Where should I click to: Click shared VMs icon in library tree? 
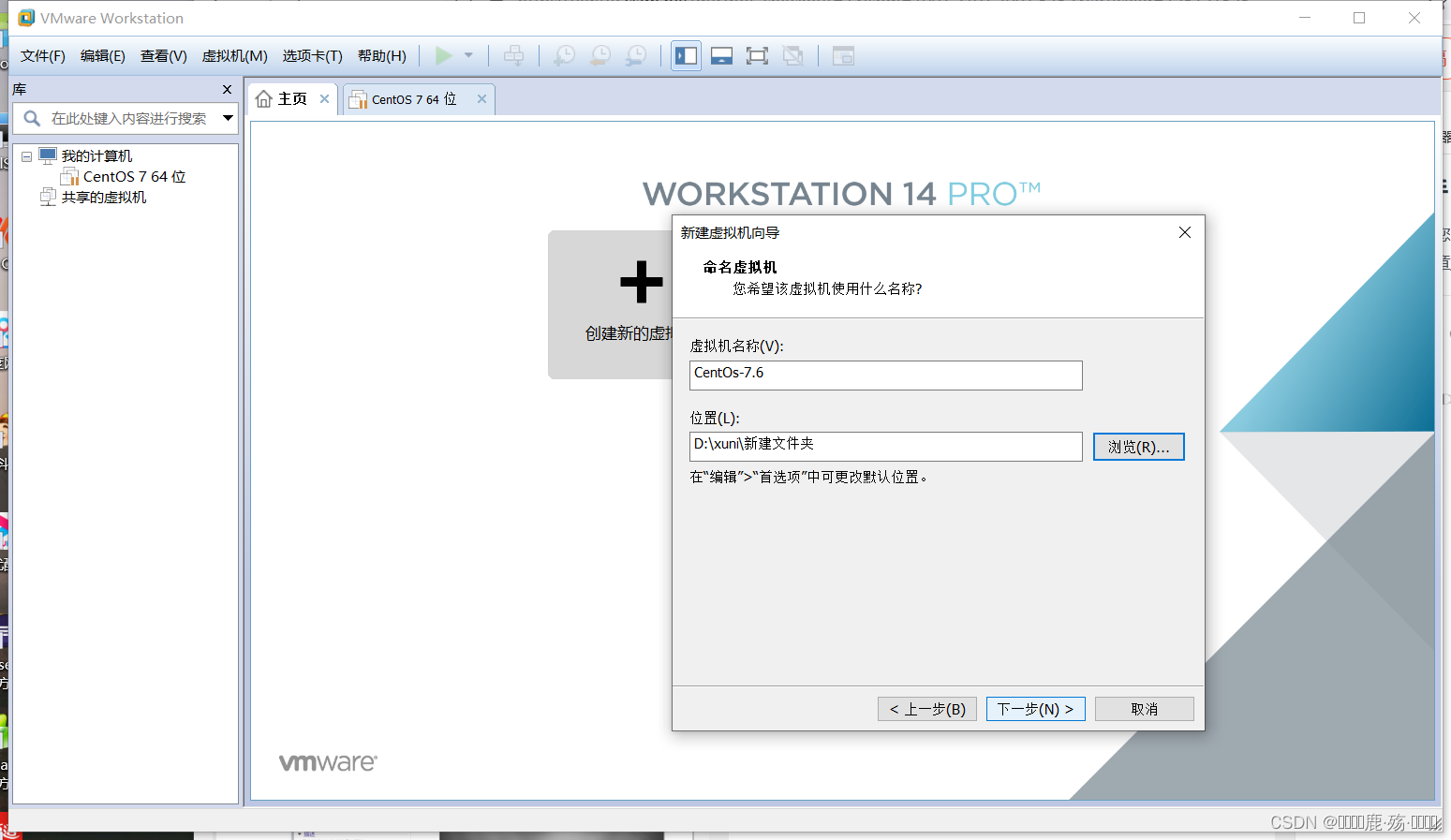click(49, 197)
